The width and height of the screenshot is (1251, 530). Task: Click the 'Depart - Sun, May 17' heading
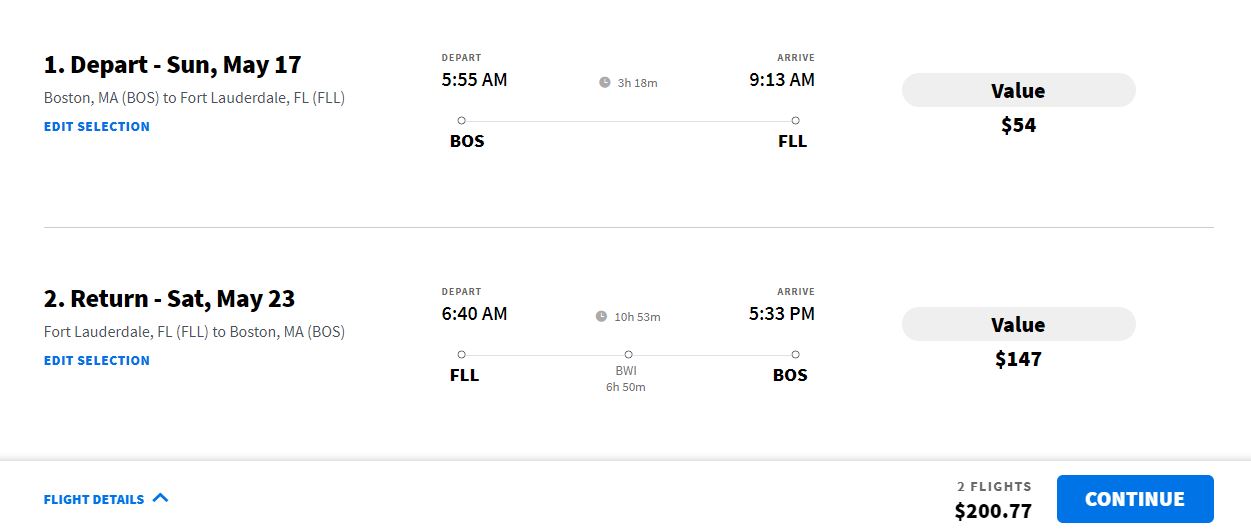coord(172,65)
